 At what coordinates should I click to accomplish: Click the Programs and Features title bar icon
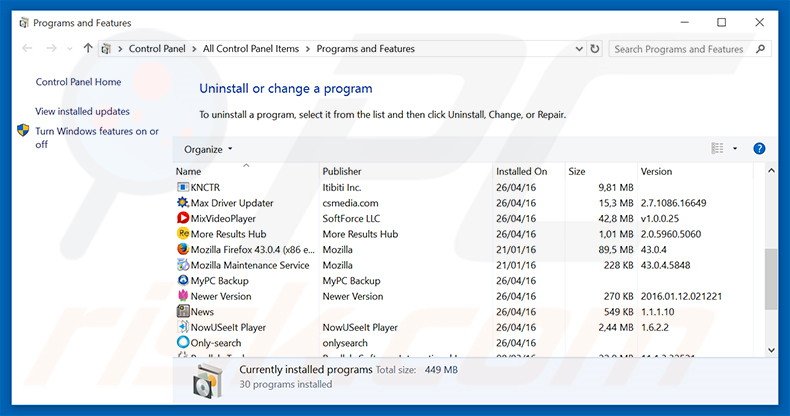coord(23,23)
